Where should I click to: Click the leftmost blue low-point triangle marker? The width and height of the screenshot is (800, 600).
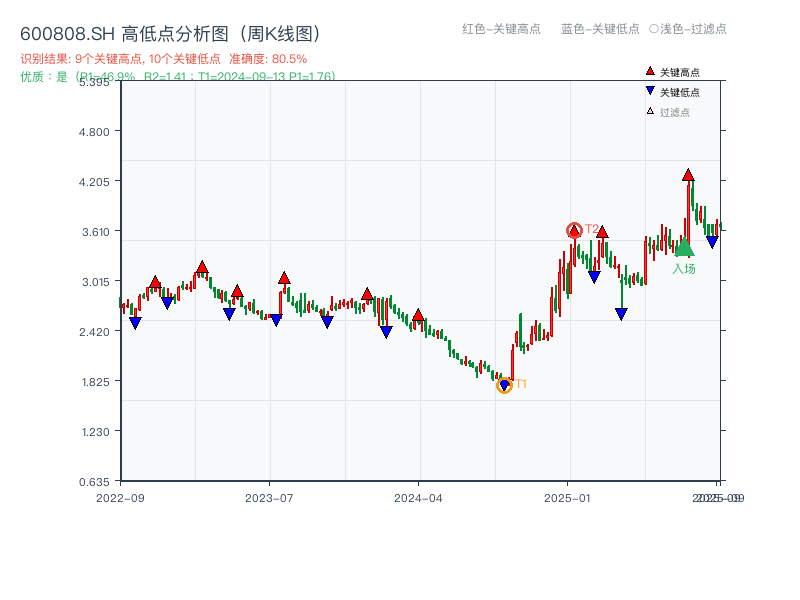[137, 322]
